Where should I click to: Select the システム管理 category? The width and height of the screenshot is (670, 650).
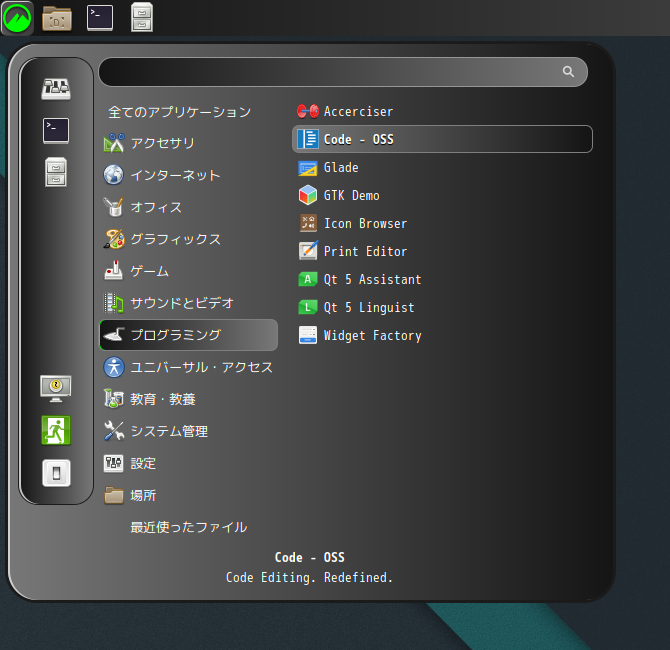(x=188, y=431)
